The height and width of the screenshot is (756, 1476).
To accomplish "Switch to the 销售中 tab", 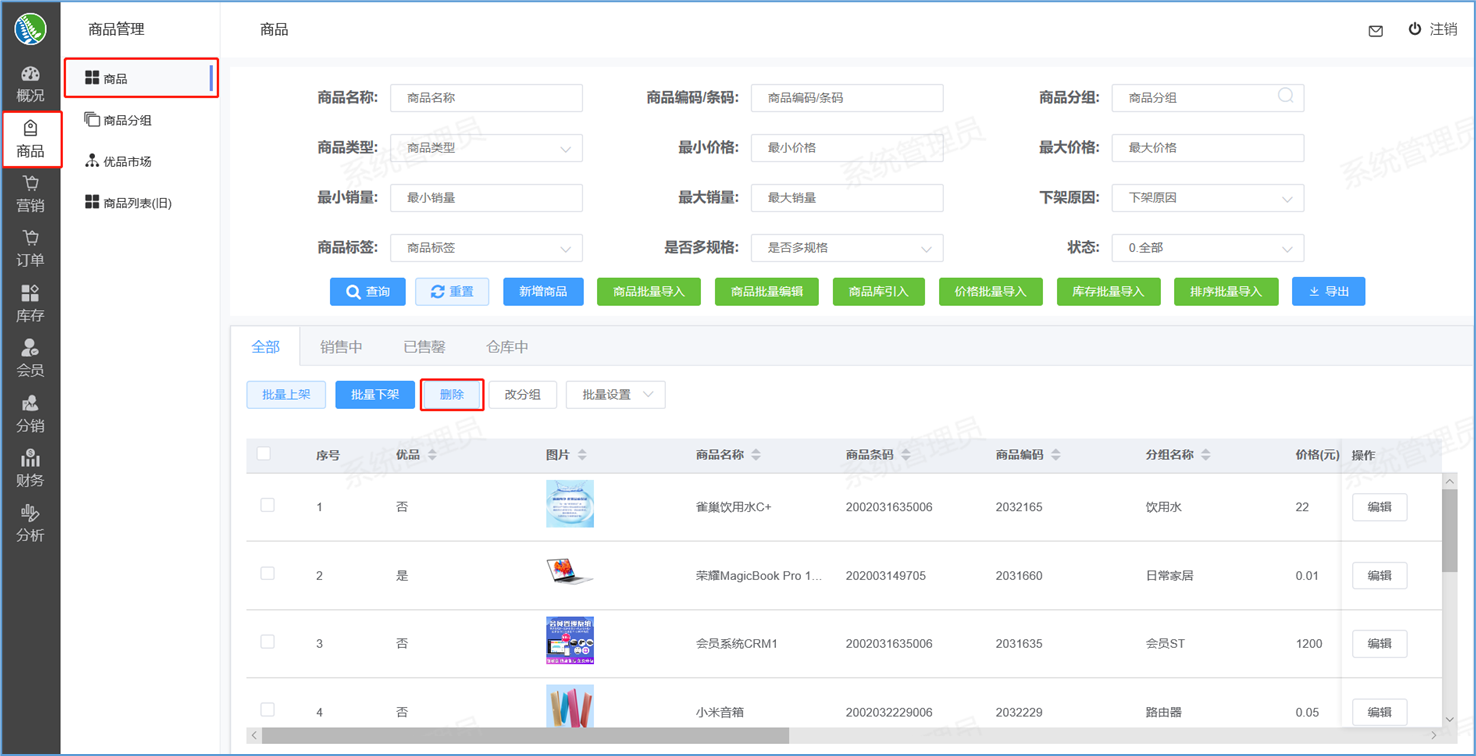I will pyautogui.click(x=341, y=347).
